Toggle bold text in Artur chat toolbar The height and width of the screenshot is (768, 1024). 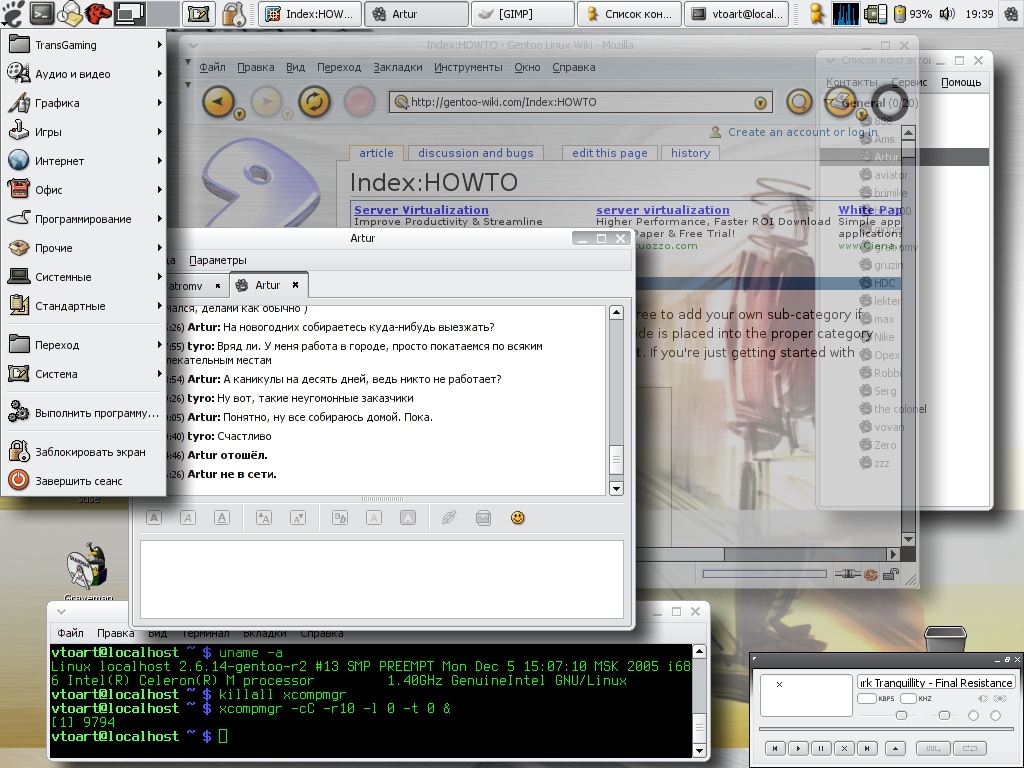click(x=154, y=518)
